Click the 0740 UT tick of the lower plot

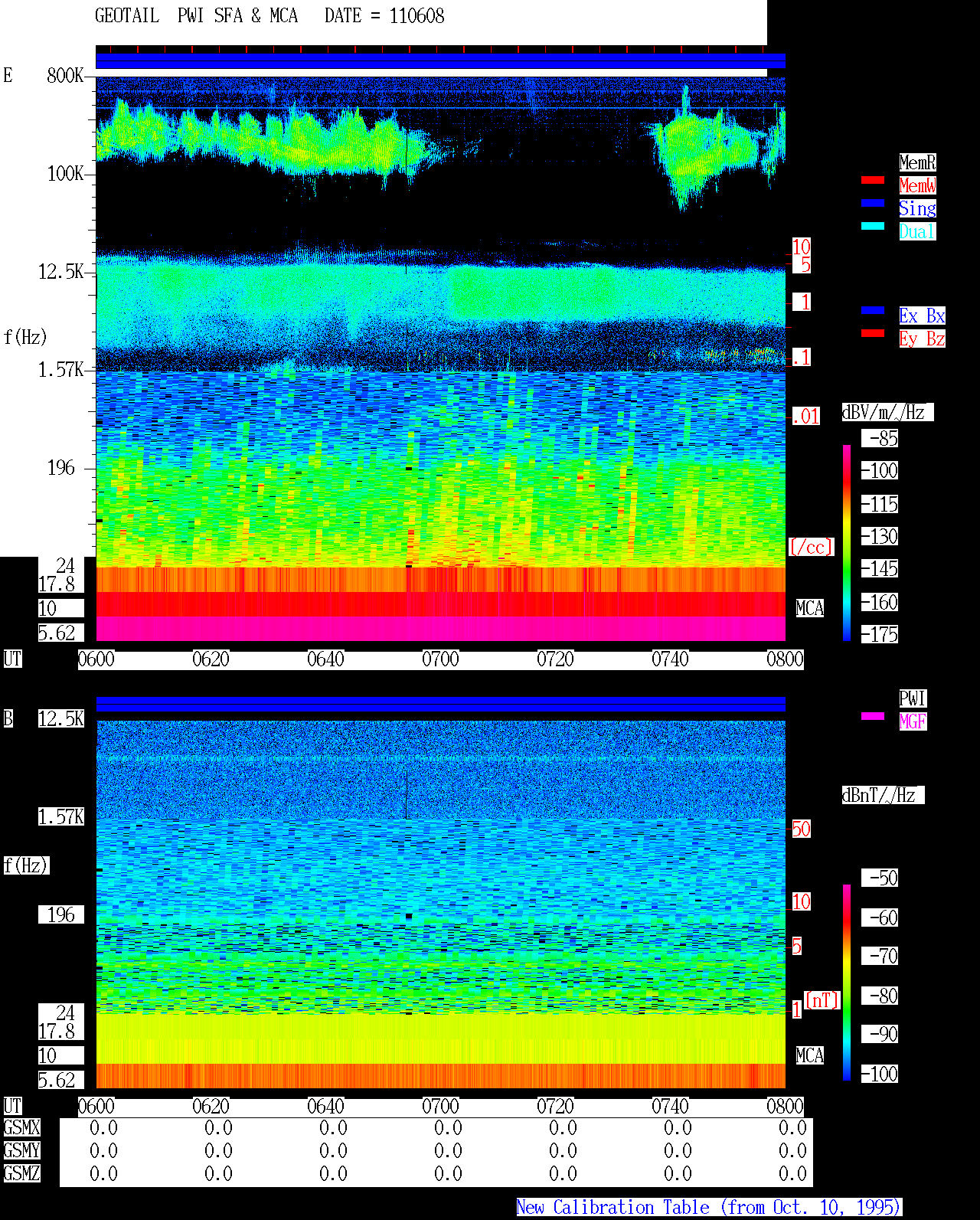670,1107
